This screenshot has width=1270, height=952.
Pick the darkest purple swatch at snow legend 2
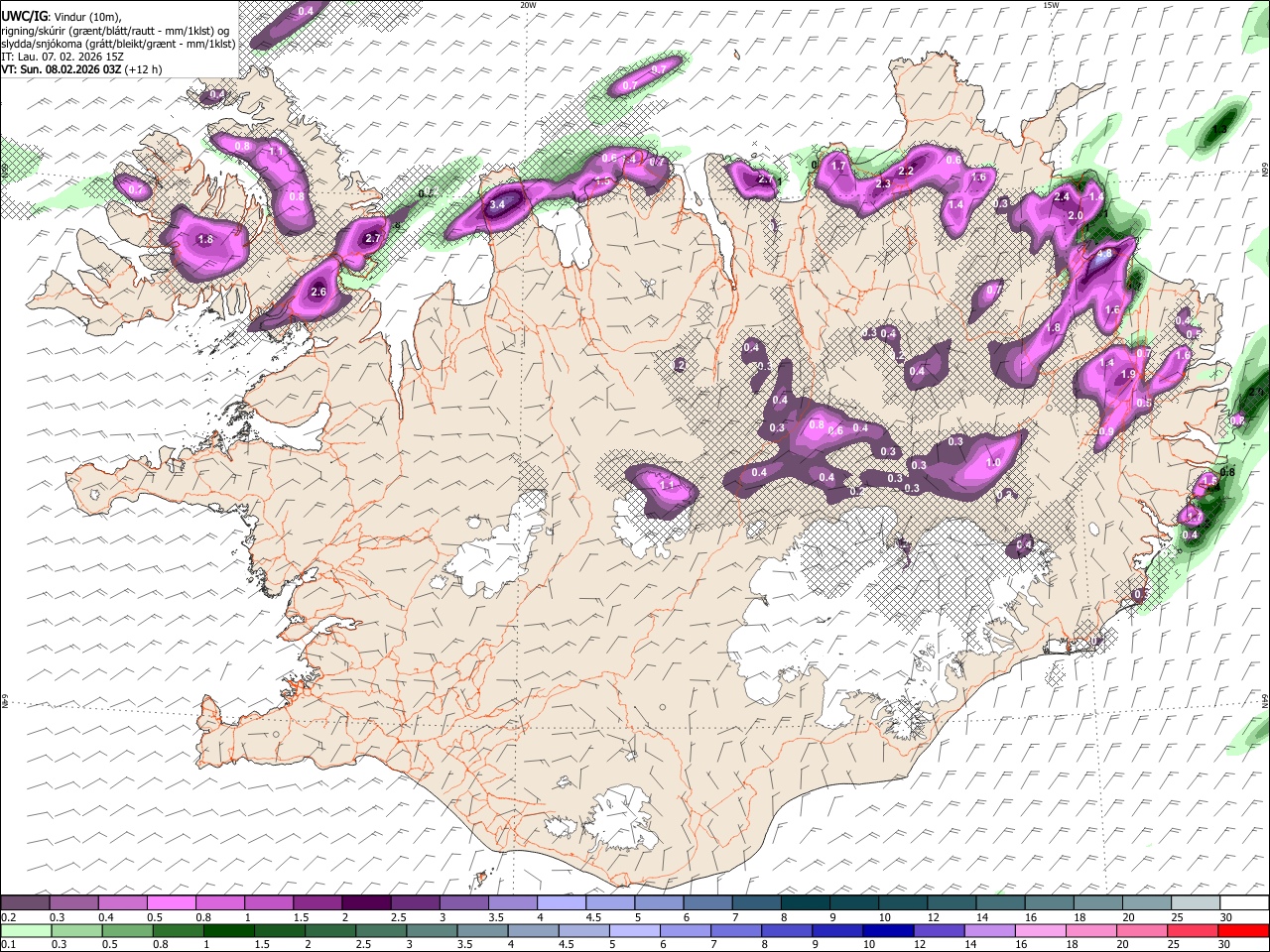pos(366,903)
